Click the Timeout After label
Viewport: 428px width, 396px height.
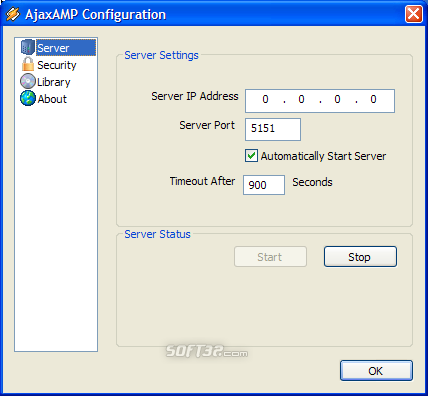tap(202, 181)
